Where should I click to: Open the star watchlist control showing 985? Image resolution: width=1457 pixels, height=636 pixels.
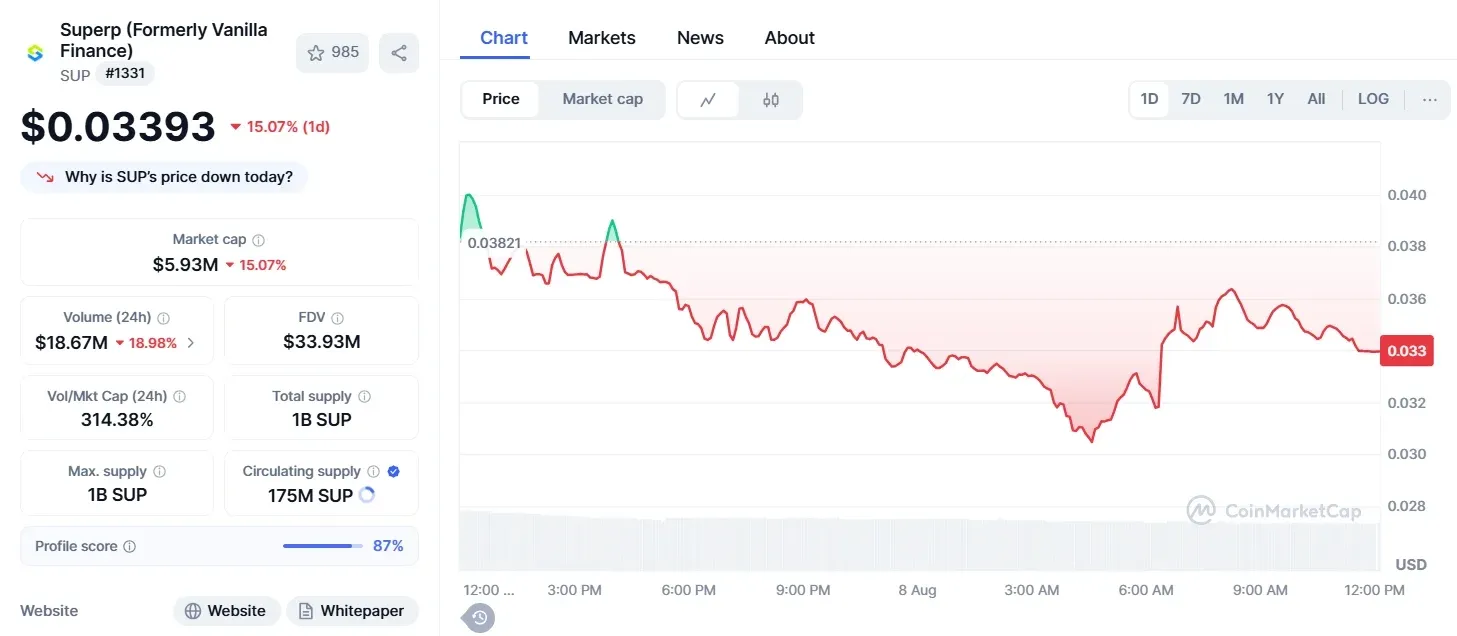(x=332, y=52)
